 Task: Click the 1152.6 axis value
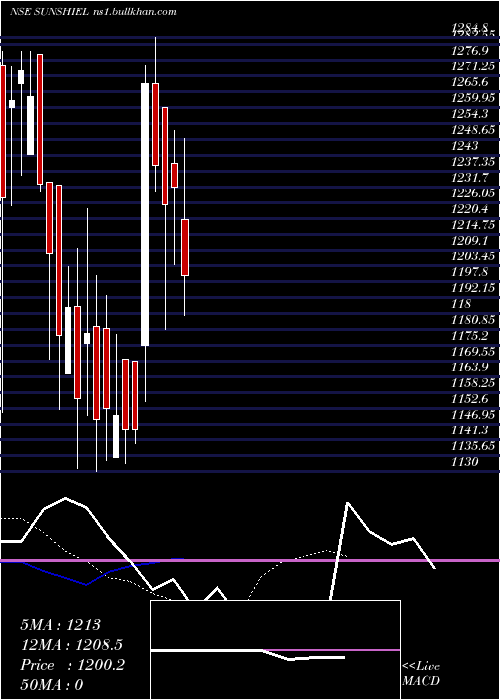(x=470, y=398)
